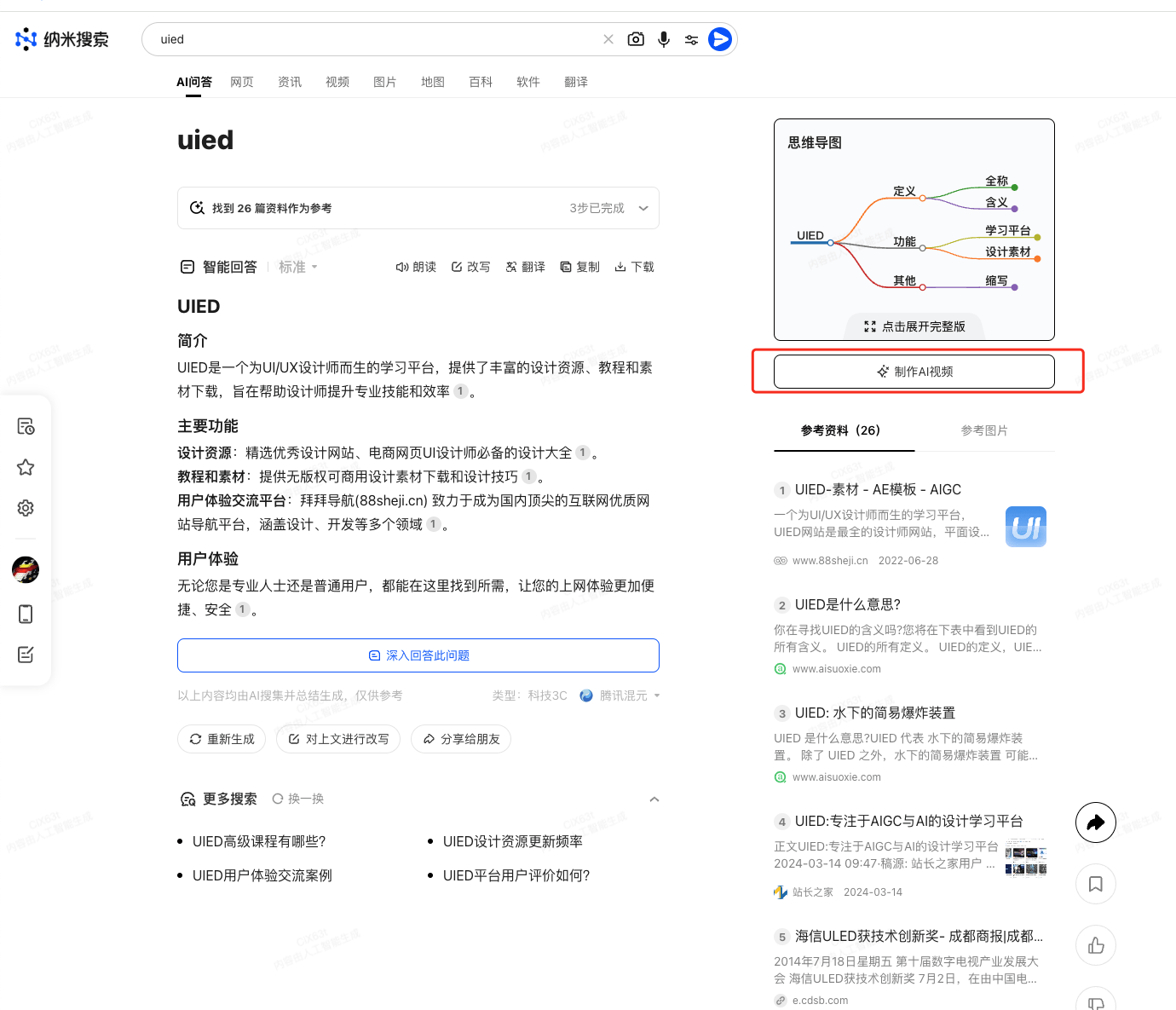The image size is (1176, 1010).
Task: Click the floating thumbs-down button
Action: [1096, 1001]
